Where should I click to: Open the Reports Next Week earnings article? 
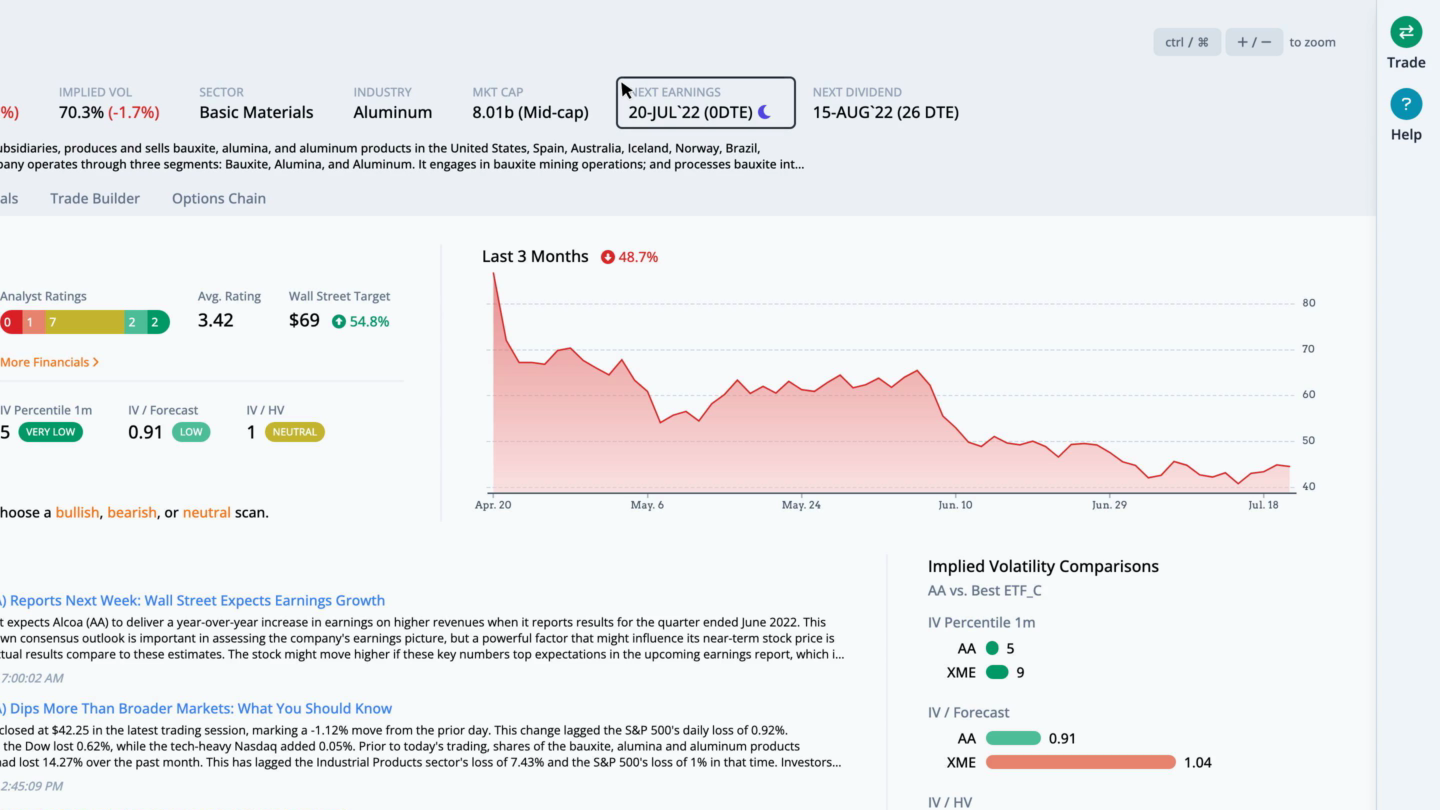[x=192, y=600]
